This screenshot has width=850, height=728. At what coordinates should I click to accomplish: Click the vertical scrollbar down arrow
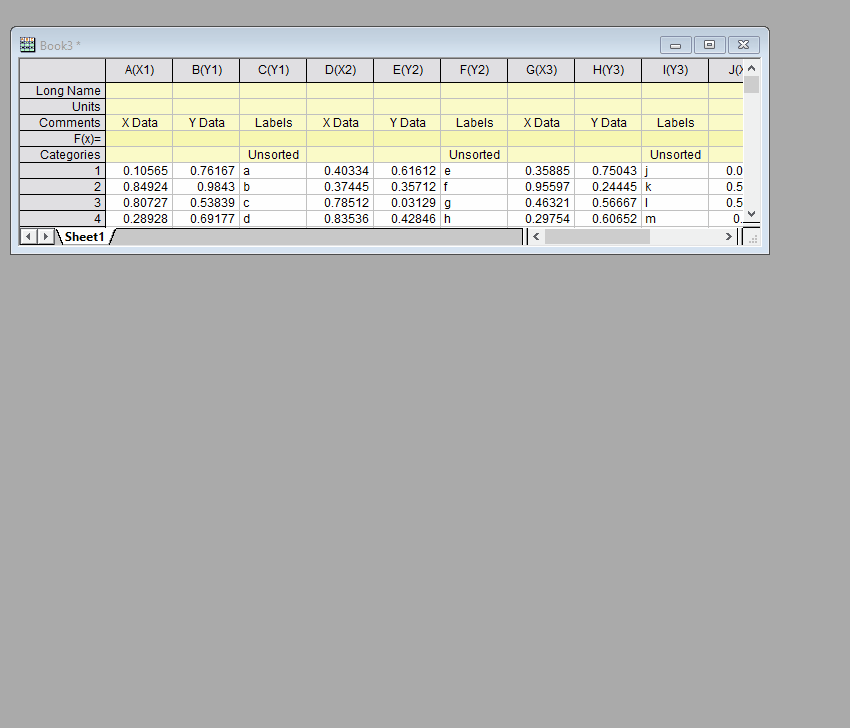750,214
